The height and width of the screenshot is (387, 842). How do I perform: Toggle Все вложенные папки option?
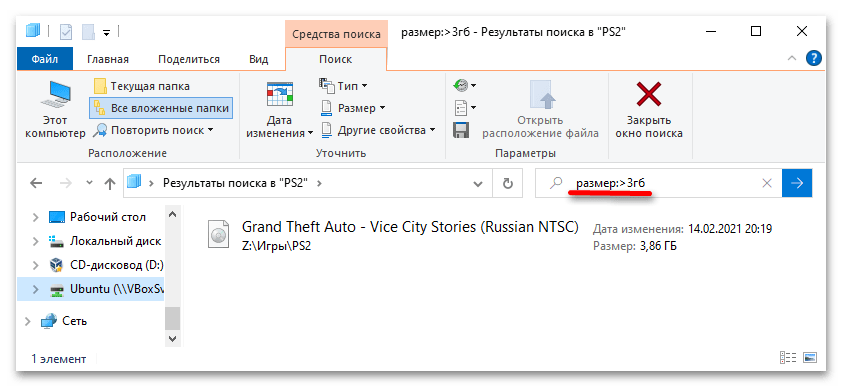[x=161, y=108]
